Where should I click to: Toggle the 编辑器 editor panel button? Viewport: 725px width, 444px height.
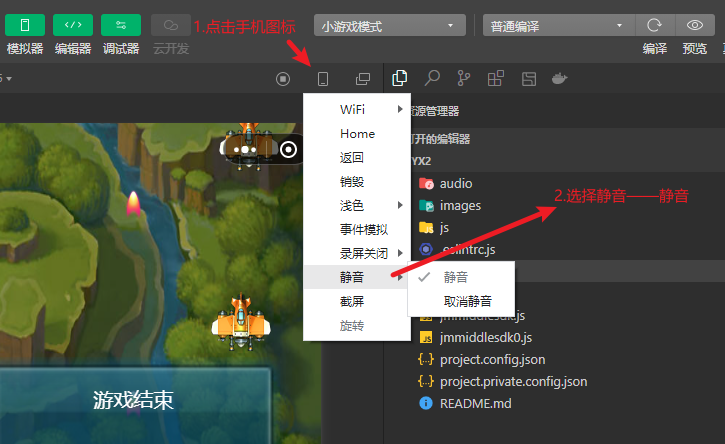[x=73, y=25]
